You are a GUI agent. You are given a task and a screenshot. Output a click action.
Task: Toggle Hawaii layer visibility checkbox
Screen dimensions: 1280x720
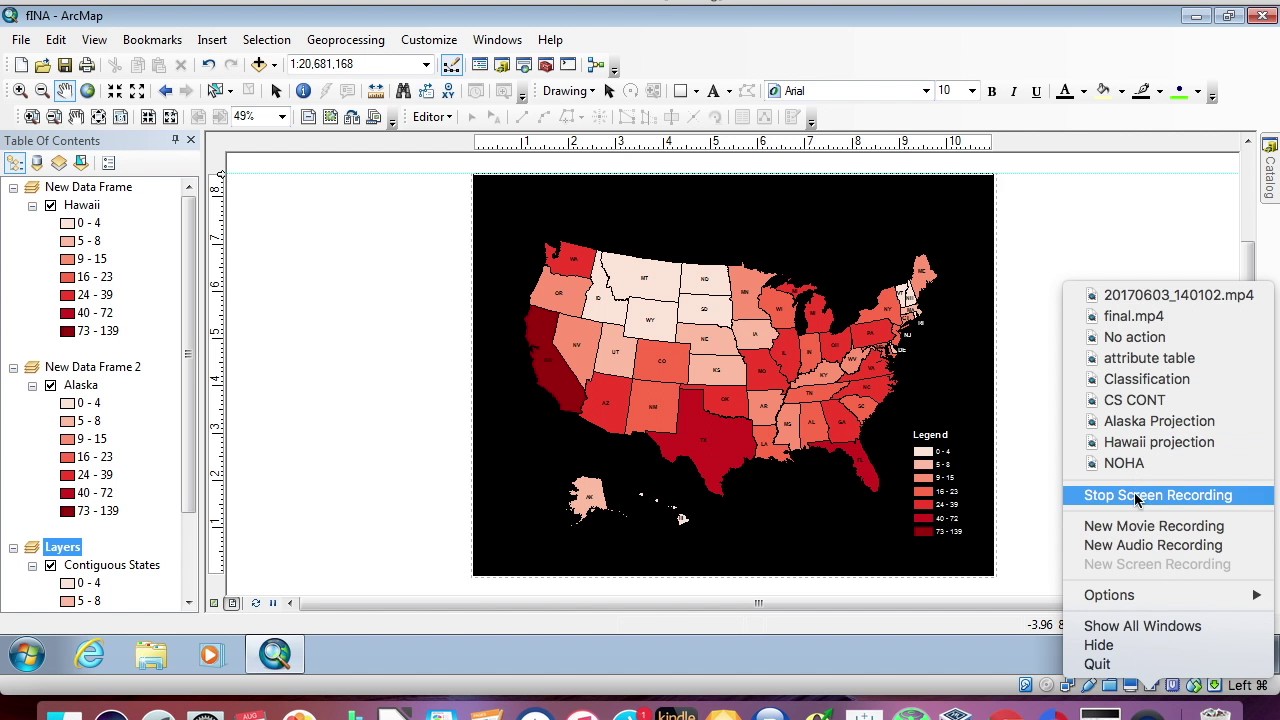[x=51, y=205]
